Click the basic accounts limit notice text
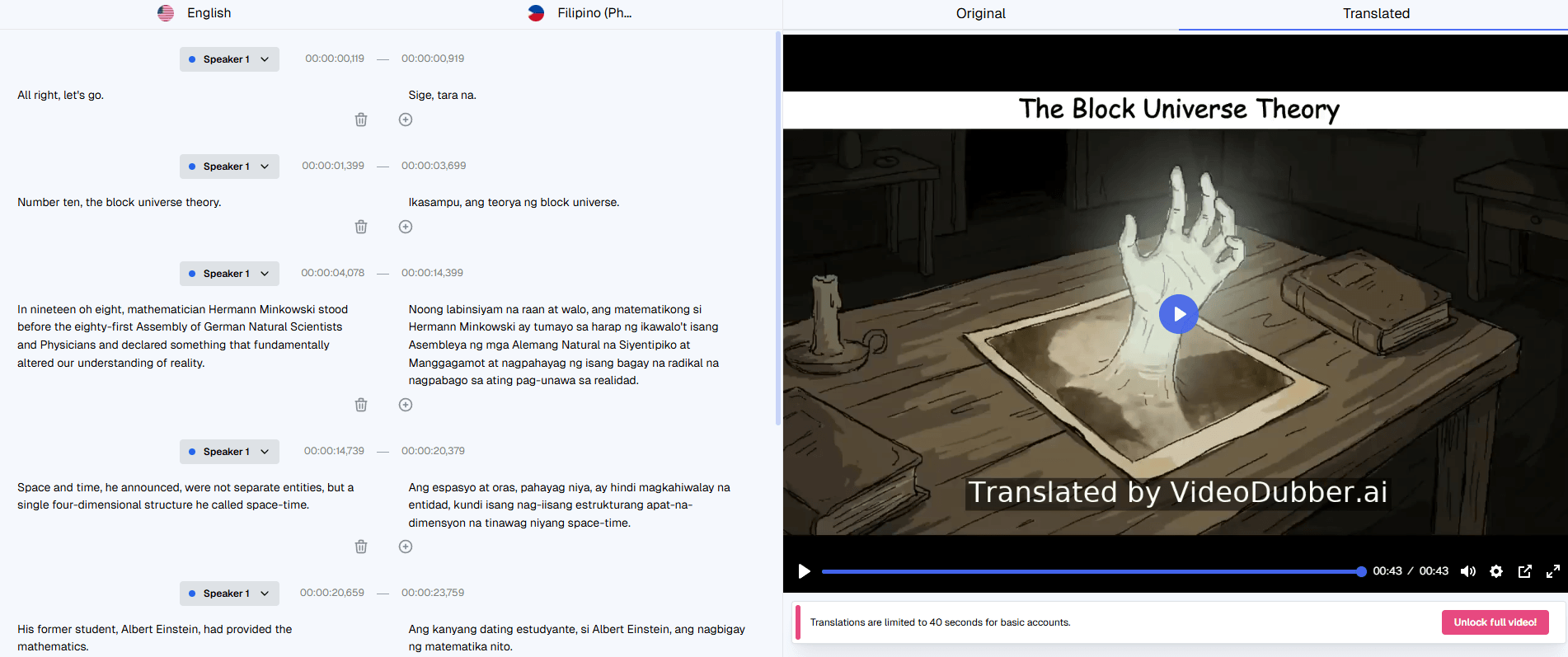The width and height of the screenshot is (1568, 657). coord(940,622)
